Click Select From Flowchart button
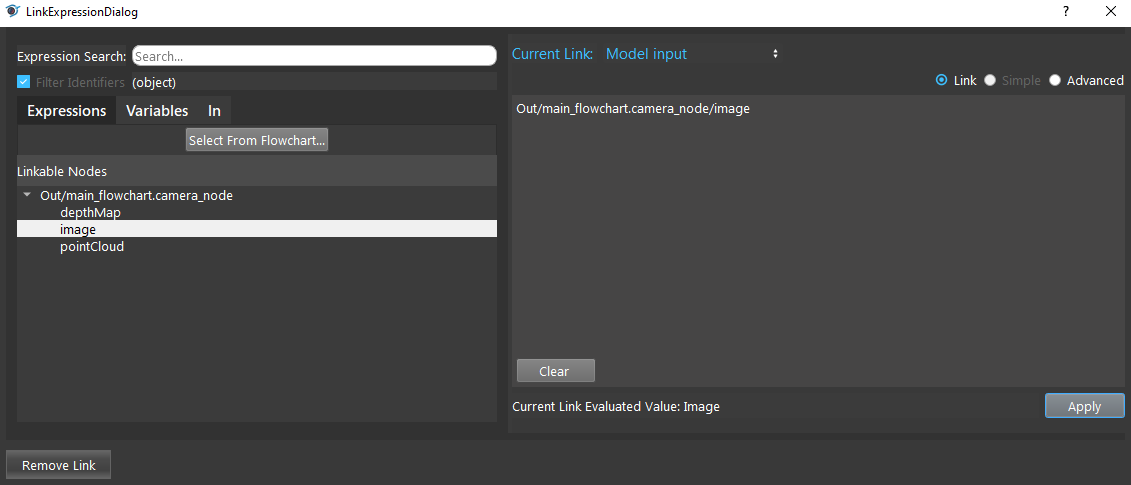This screenshot has width=1131, height=485. point(258,140)
